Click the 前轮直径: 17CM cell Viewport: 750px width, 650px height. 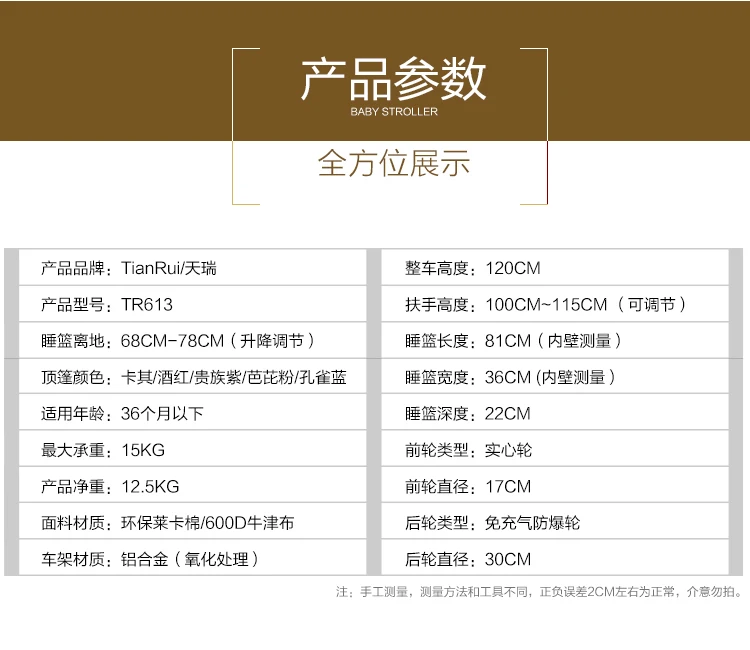(x=555, y=486)
